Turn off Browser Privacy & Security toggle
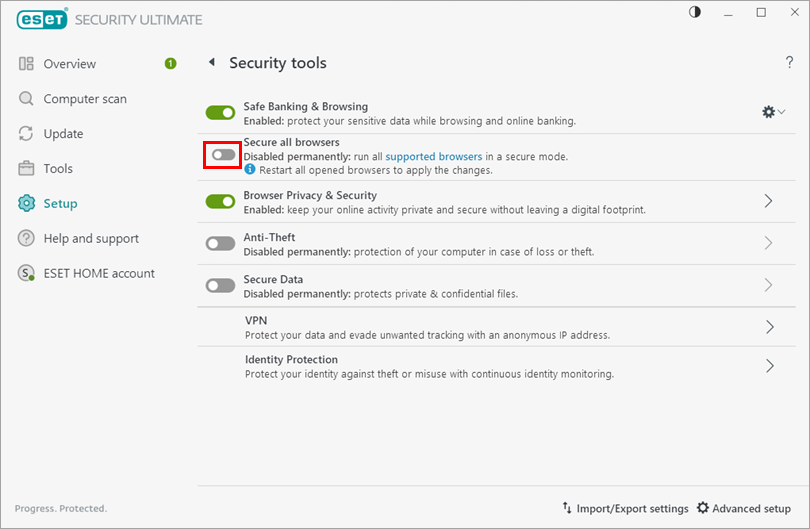The height and width of the screenshot is (529, 810). [x=220, y=202]
